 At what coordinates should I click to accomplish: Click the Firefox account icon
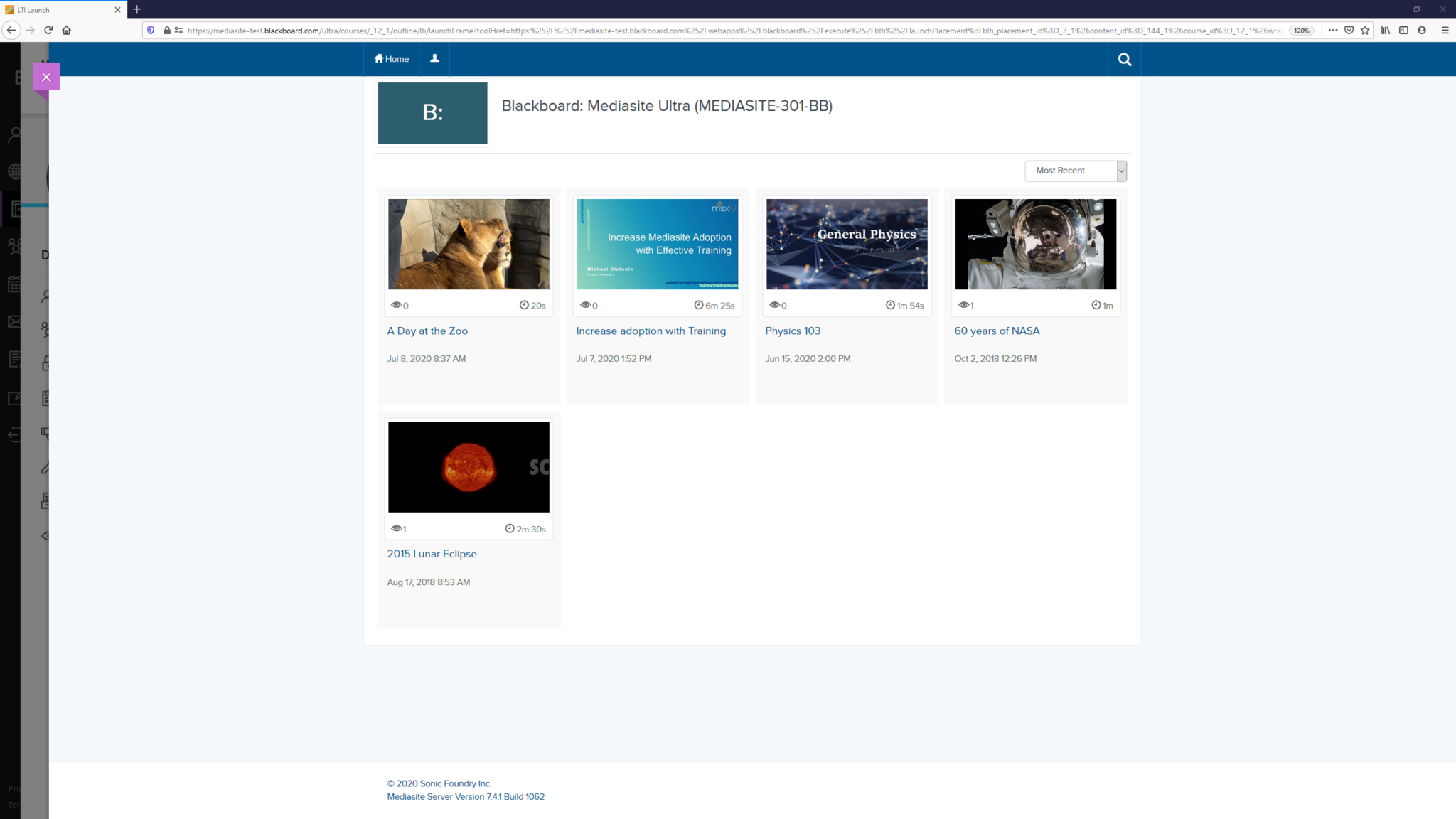click(1422, 30)
